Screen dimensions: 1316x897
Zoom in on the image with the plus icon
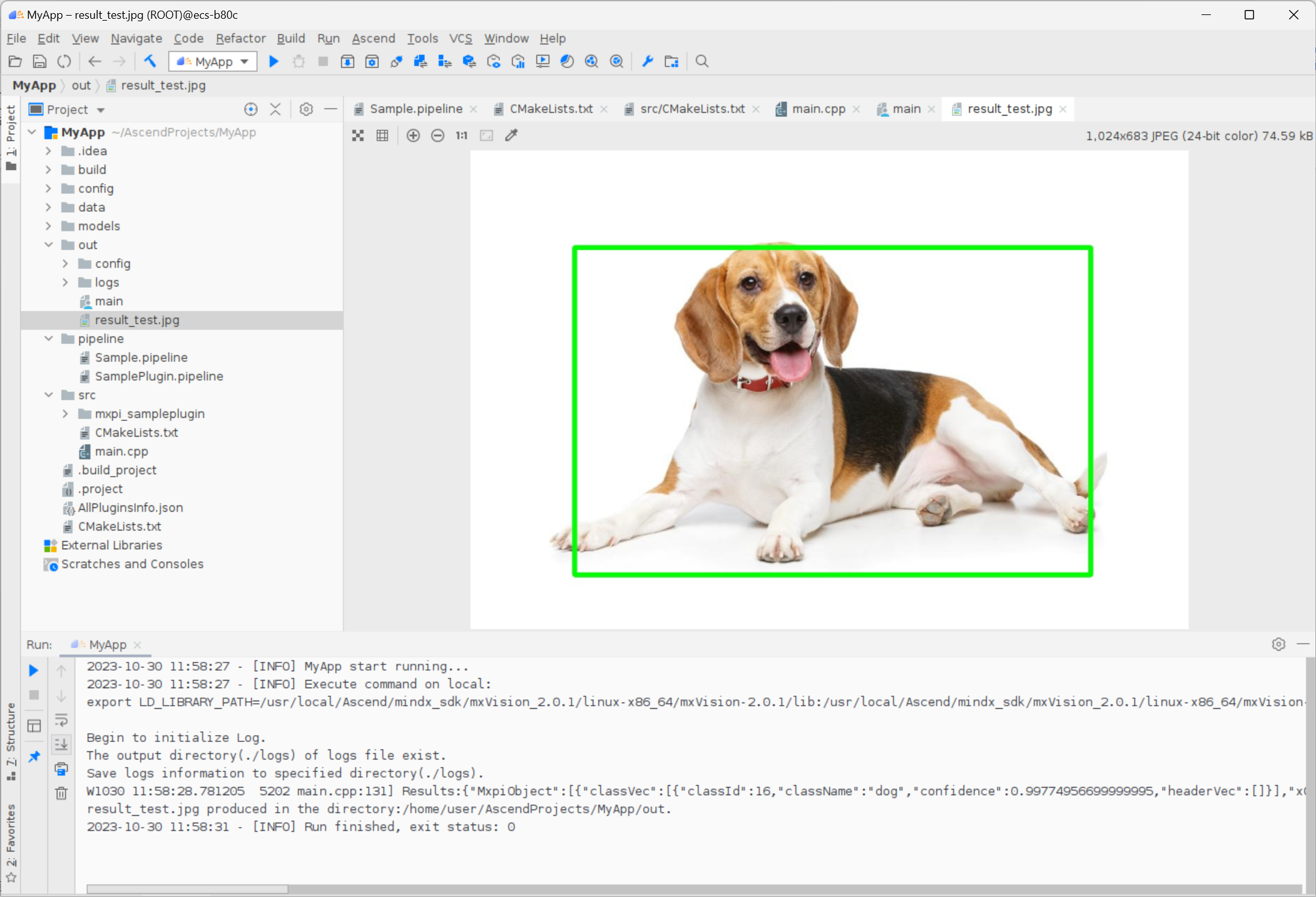[413, 135]
